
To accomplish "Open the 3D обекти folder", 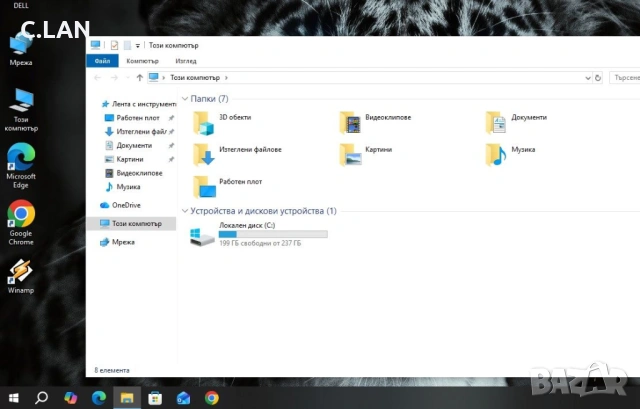I will [x=222, y=122].
